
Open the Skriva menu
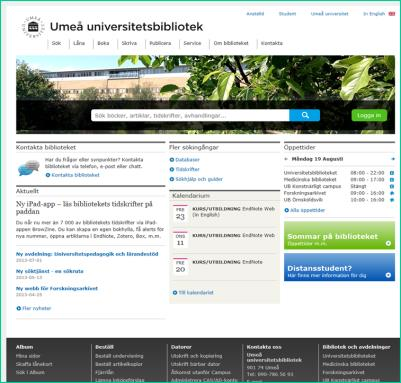(x=129, y=43)
